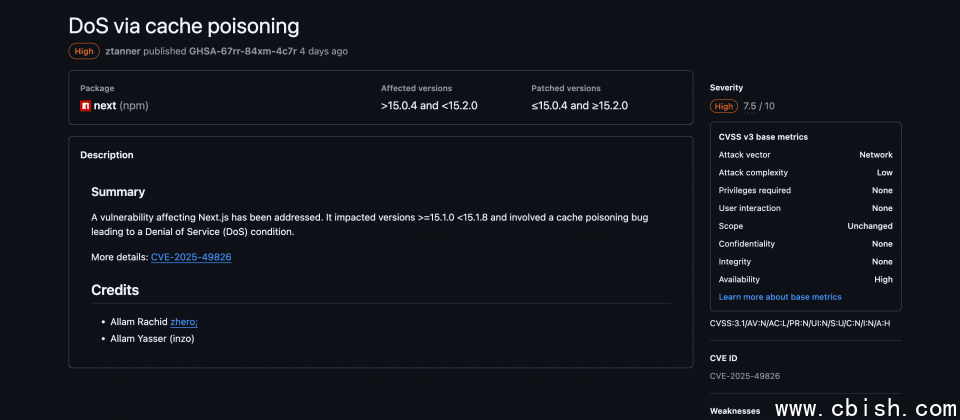This screenshot has height=420, width=960.
Task: Click the 7.5 / 10 severity score
Action: pos(759,106)
